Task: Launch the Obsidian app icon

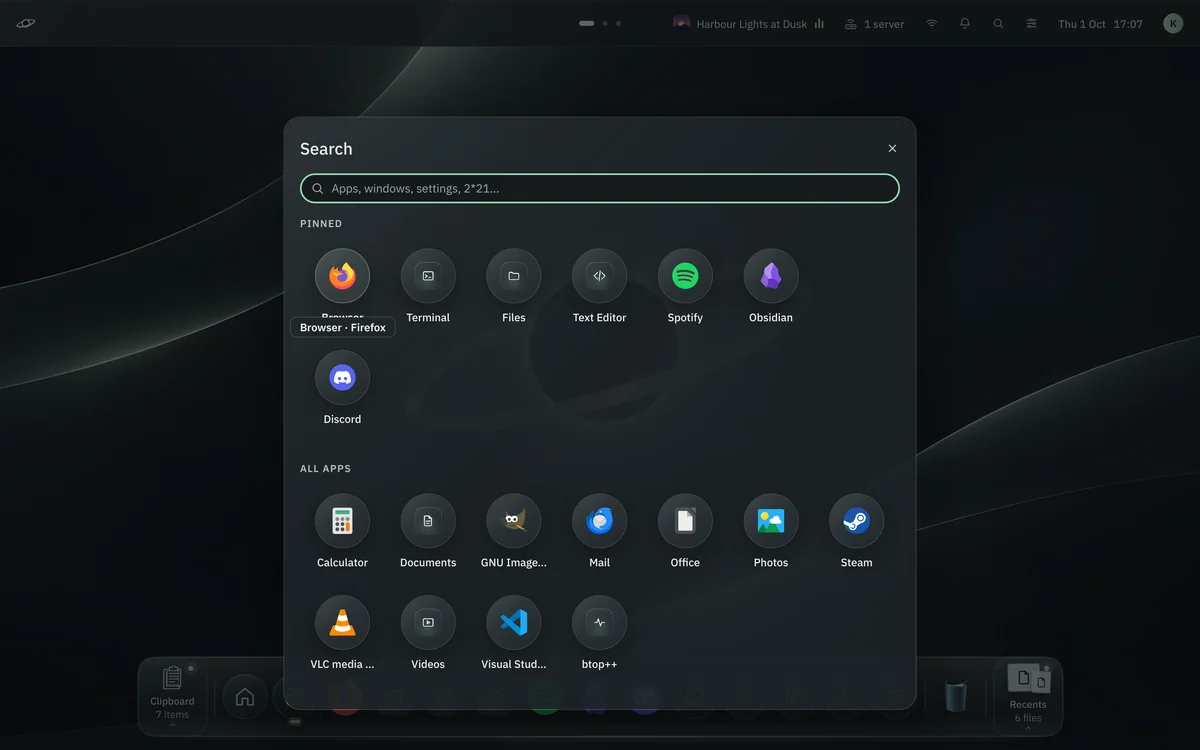Action: click(771, 276)
